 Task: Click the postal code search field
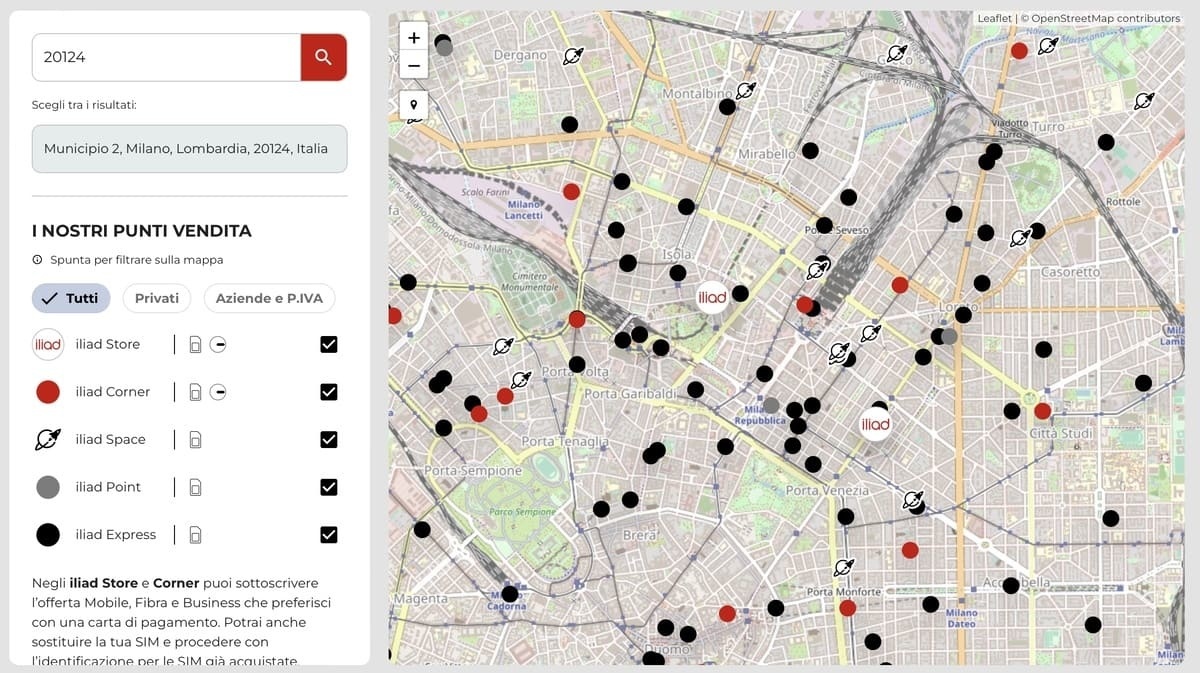(x=166, y=57)
